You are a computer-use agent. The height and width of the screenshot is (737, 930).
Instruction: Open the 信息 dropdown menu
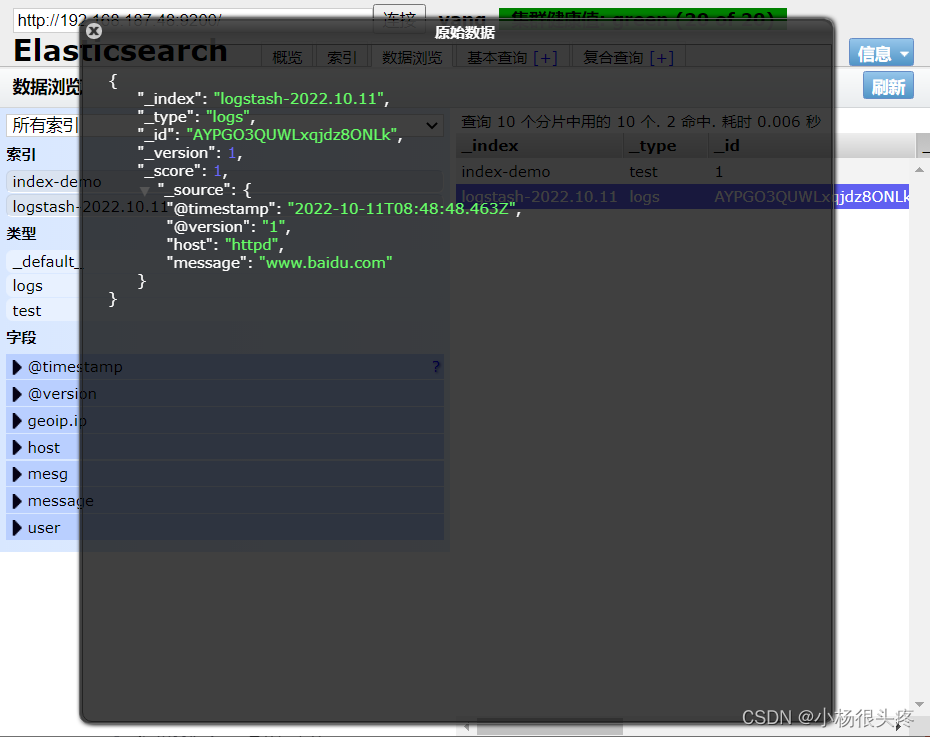(881, 54)
